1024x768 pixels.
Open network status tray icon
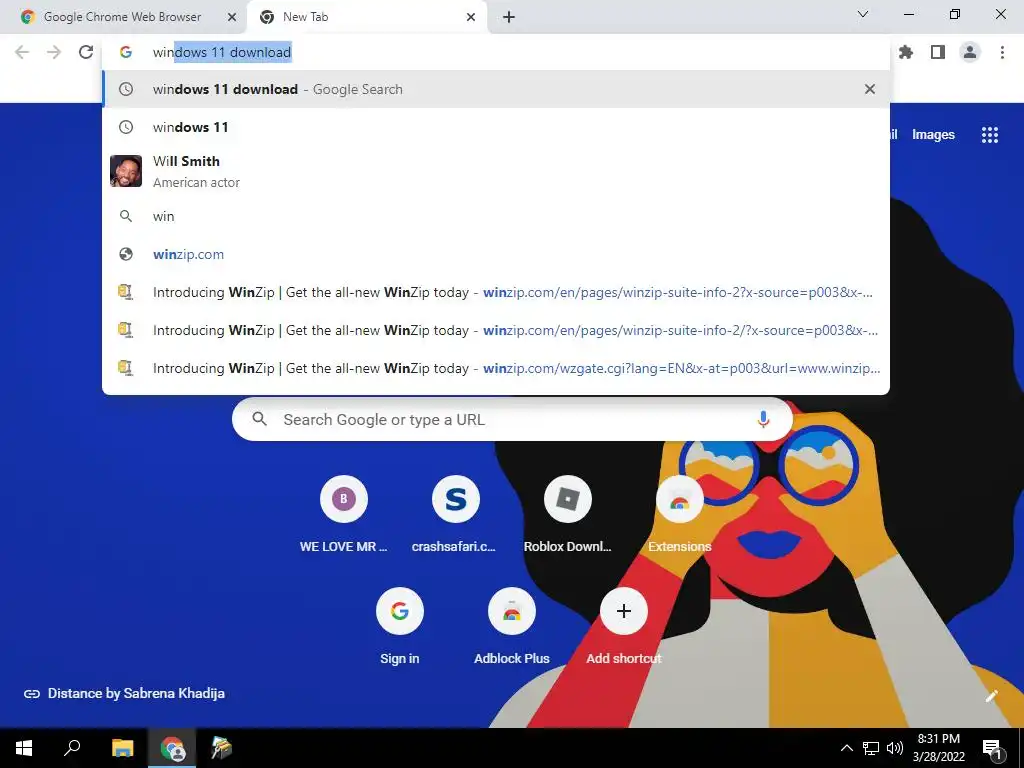[x=871, y=748]
